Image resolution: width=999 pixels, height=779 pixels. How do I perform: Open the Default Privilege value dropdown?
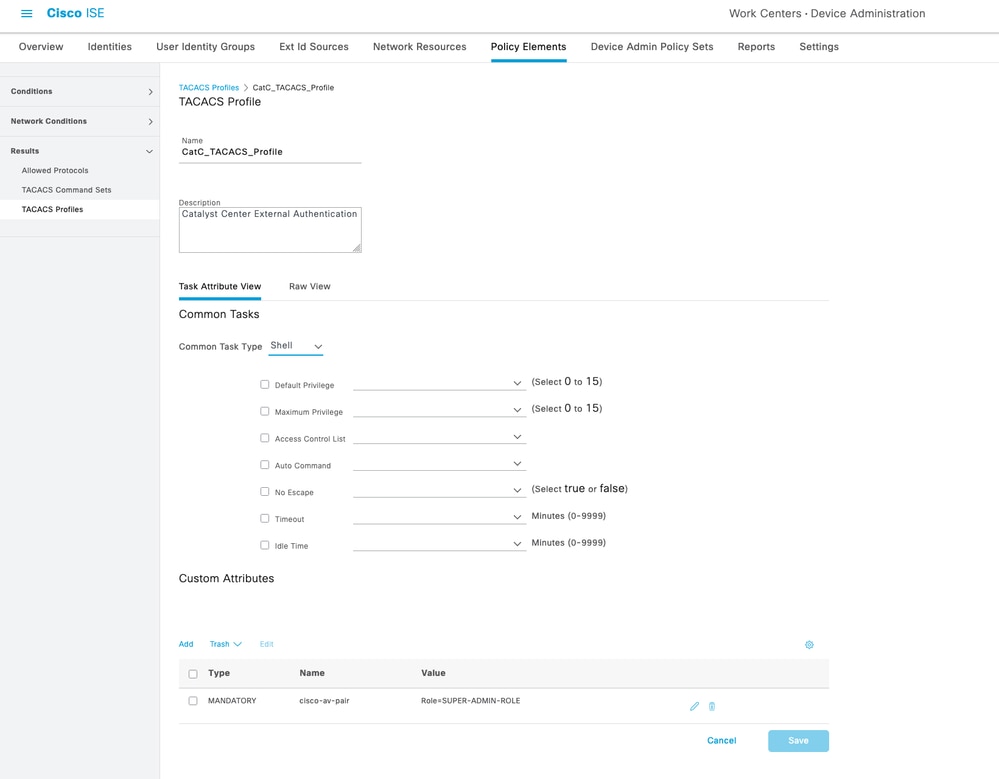click(439, 383)
